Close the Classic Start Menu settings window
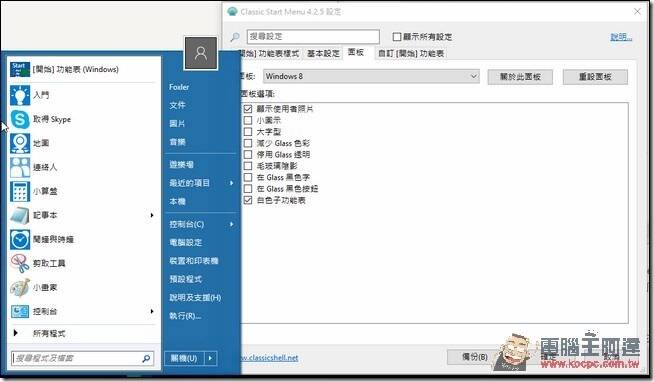 [x=637, y=12]
